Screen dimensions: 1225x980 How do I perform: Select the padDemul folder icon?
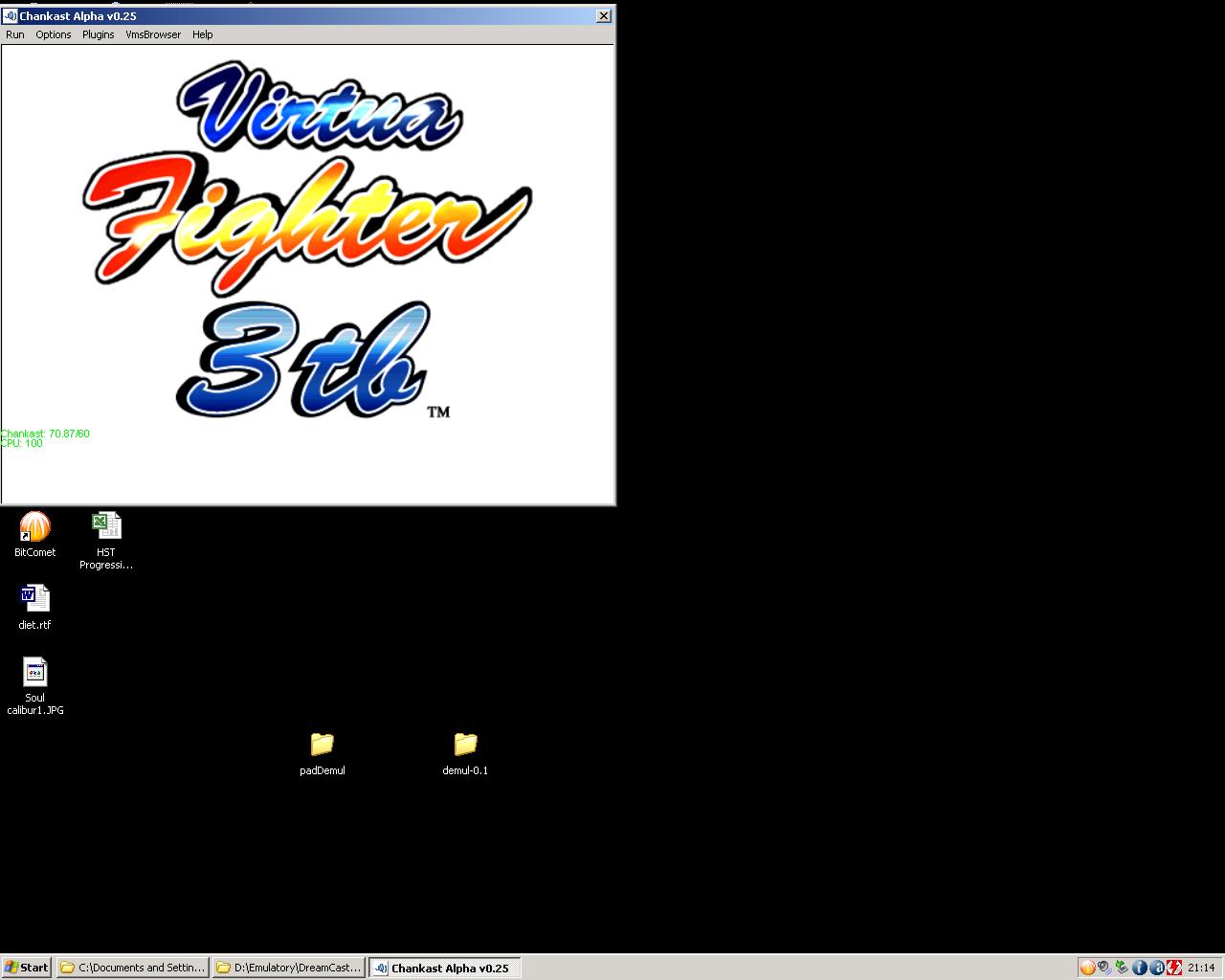[x=322, y=745]
